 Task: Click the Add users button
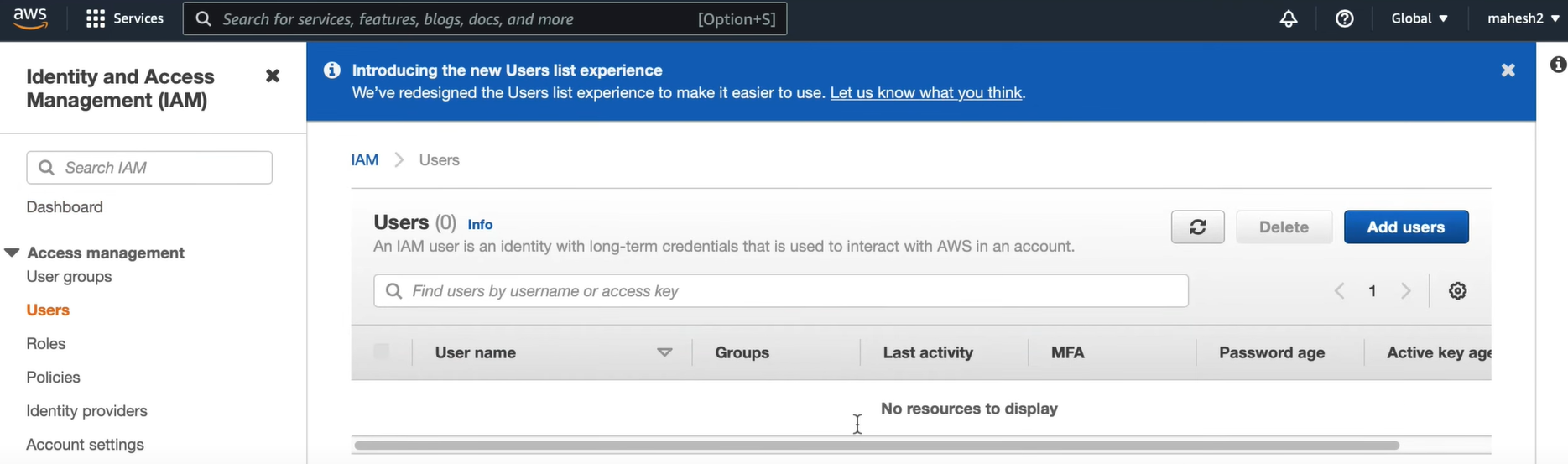click(x=1405, y=227)
